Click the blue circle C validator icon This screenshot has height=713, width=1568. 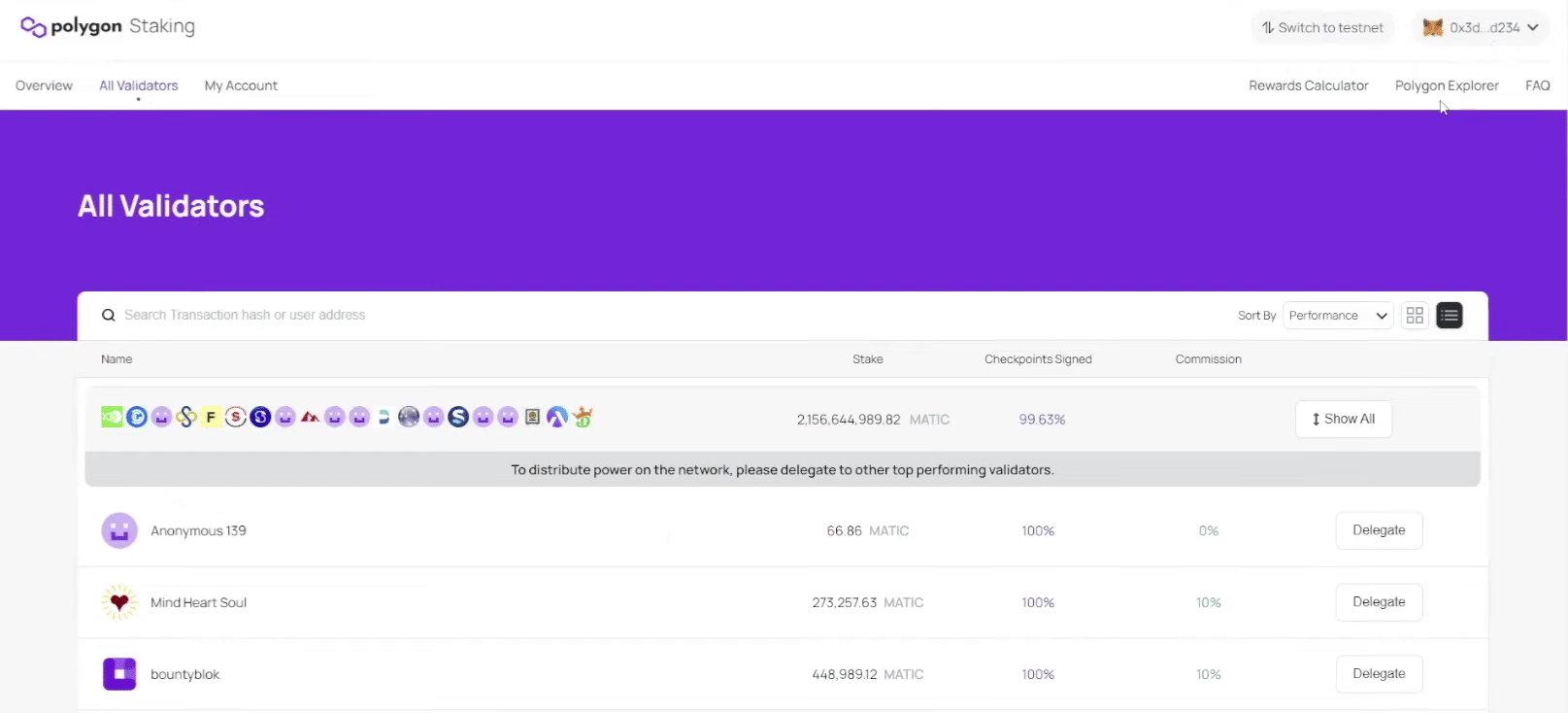pyautogui.click(x=137, y=418)
